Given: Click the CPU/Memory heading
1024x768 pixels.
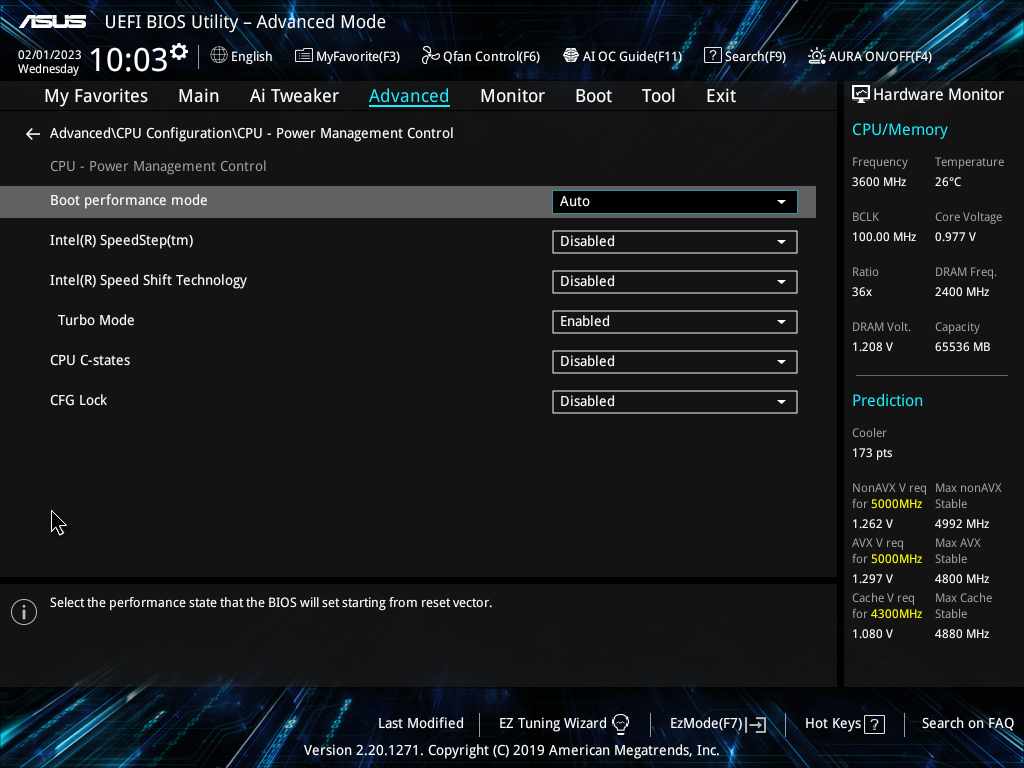Looking at the screenshot, I should (x=899, y=130).
